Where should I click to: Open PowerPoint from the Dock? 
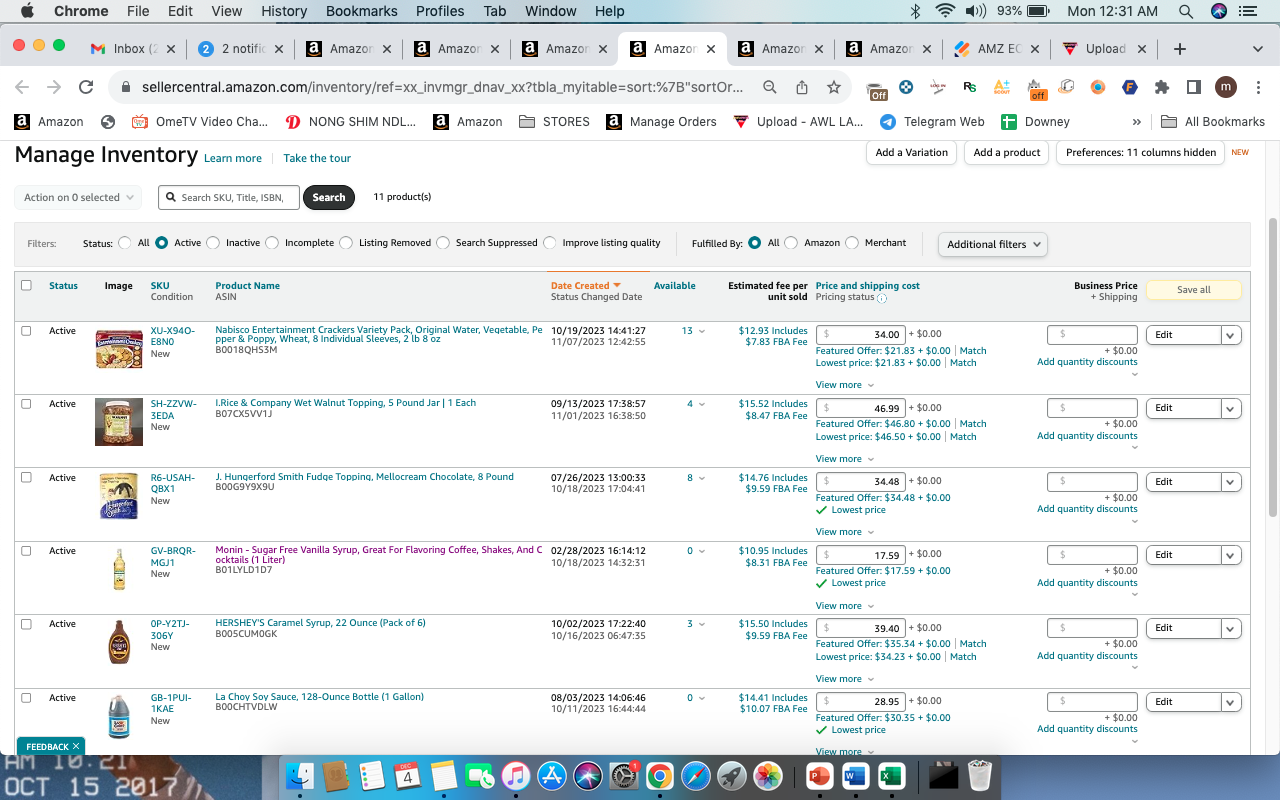click(819, 775)
